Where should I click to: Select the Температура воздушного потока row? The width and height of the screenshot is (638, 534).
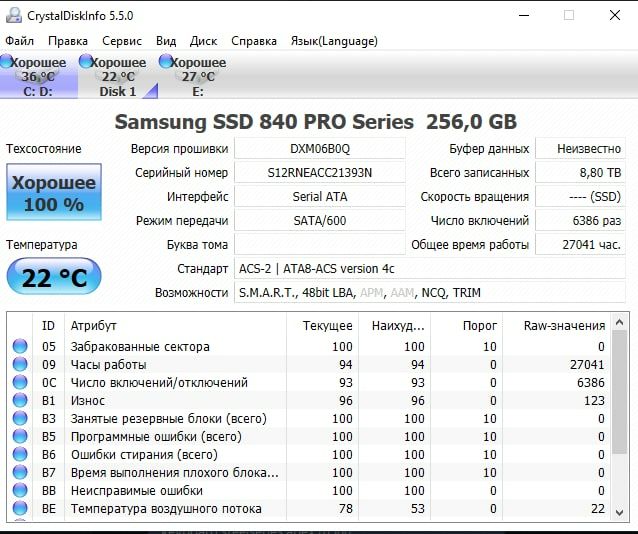pyautogui.click(x=308, y=508)
